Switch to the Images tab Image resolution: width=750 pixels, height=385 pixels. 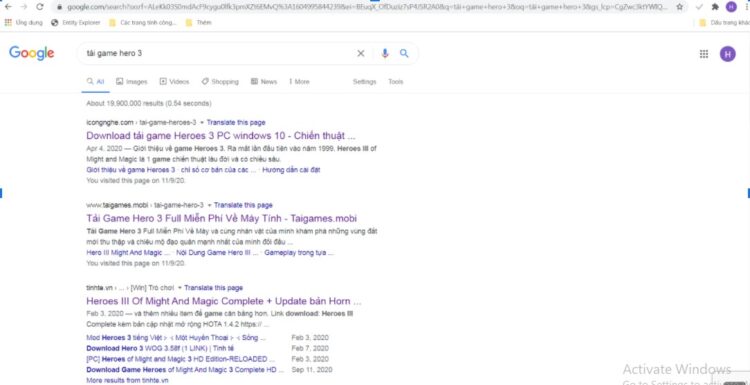[x=132, y=82]
